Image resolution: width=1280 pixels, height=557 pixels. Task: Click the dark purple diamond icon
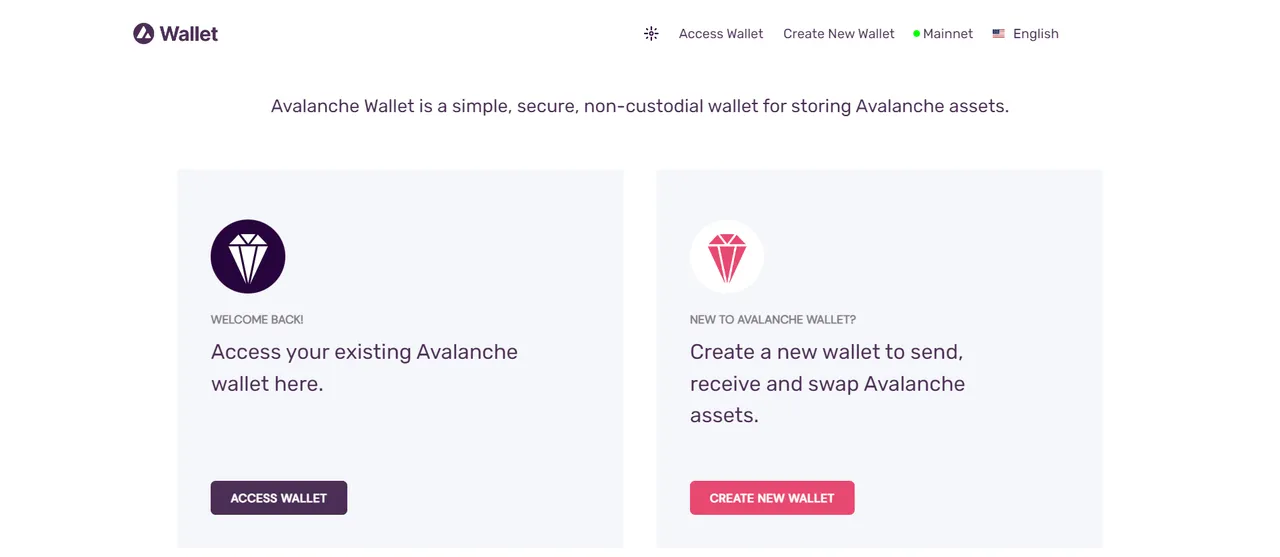248,256
